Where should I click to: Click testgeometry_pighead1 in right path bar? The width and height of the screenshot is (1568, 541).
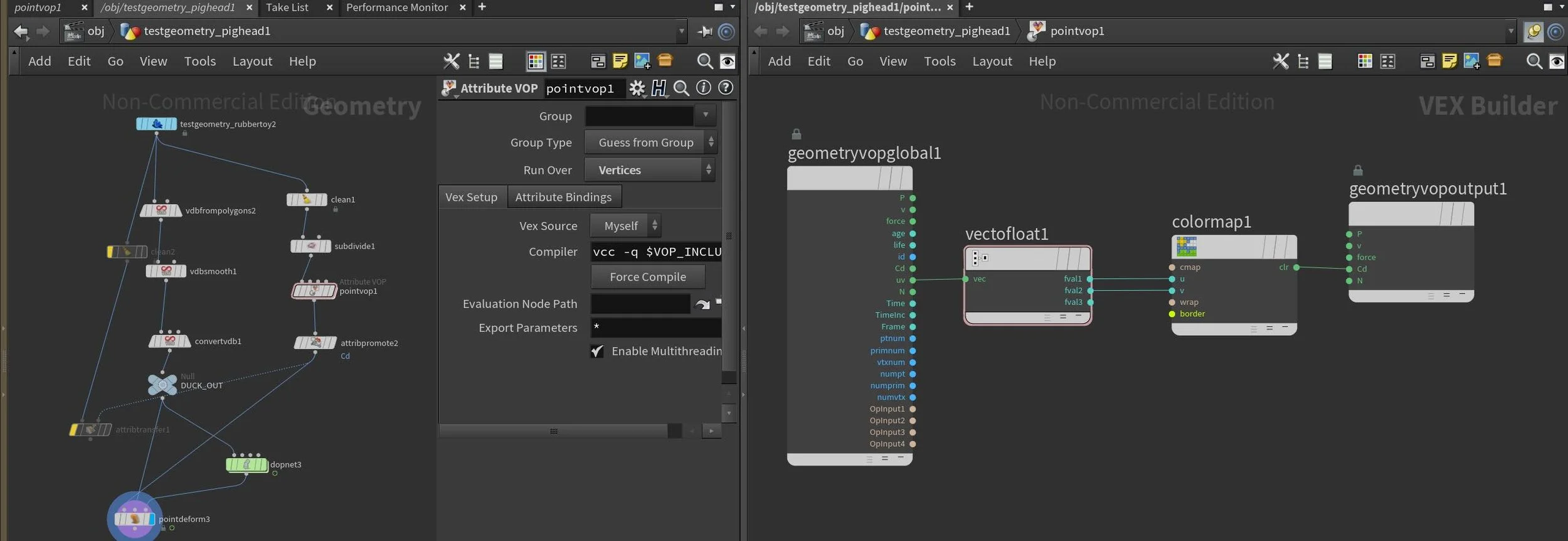[947, 31]
